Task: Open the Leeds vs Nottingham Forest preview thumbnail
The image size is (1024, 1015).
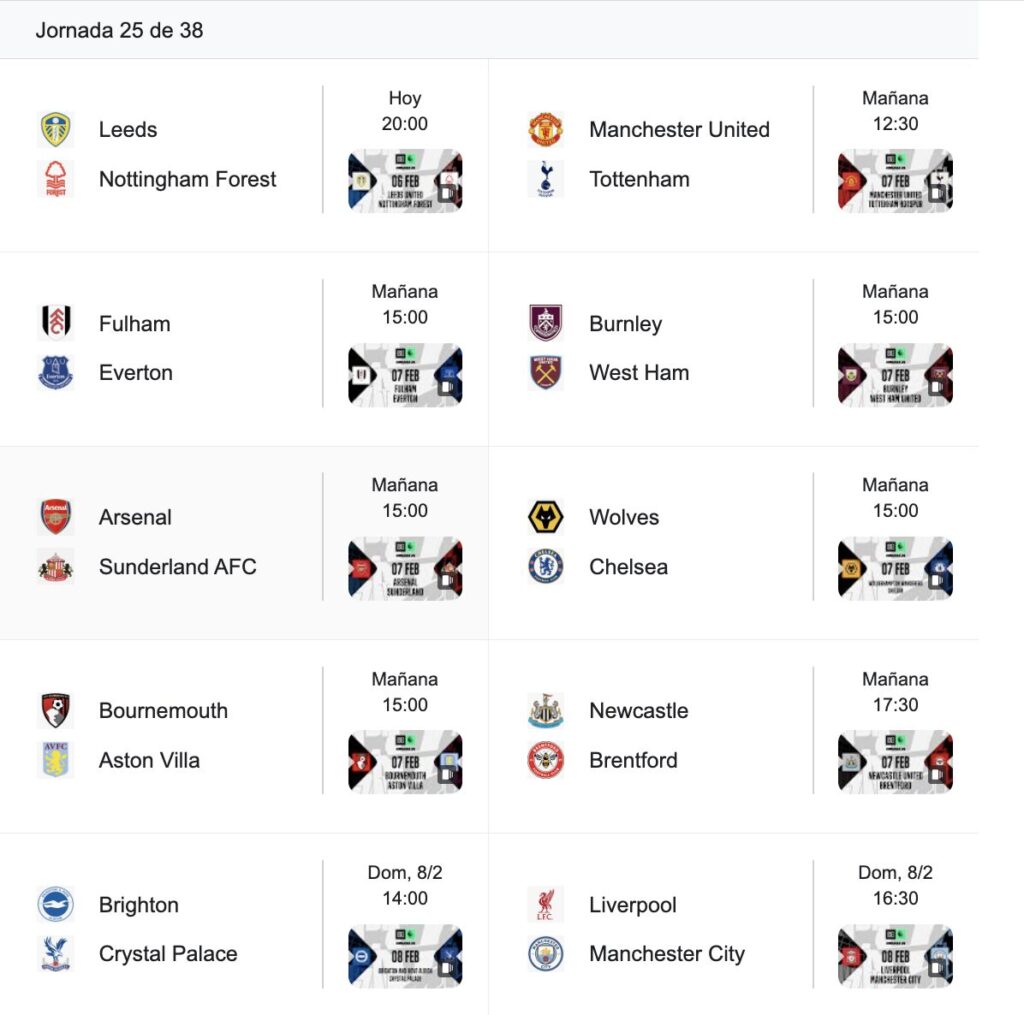Action: 405,181
